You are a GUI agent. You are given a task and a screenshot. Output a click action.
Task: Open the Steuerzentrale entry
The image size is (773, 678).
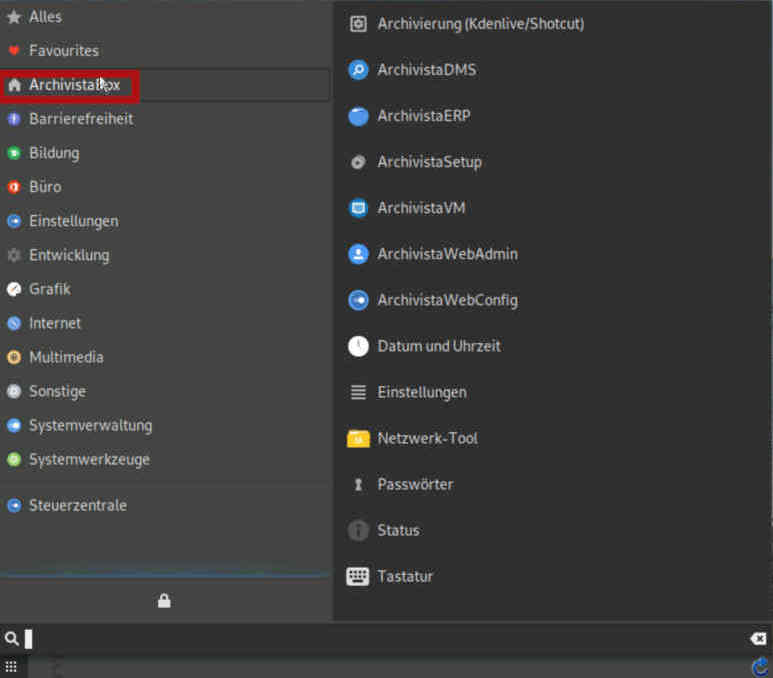pos(77,505)
